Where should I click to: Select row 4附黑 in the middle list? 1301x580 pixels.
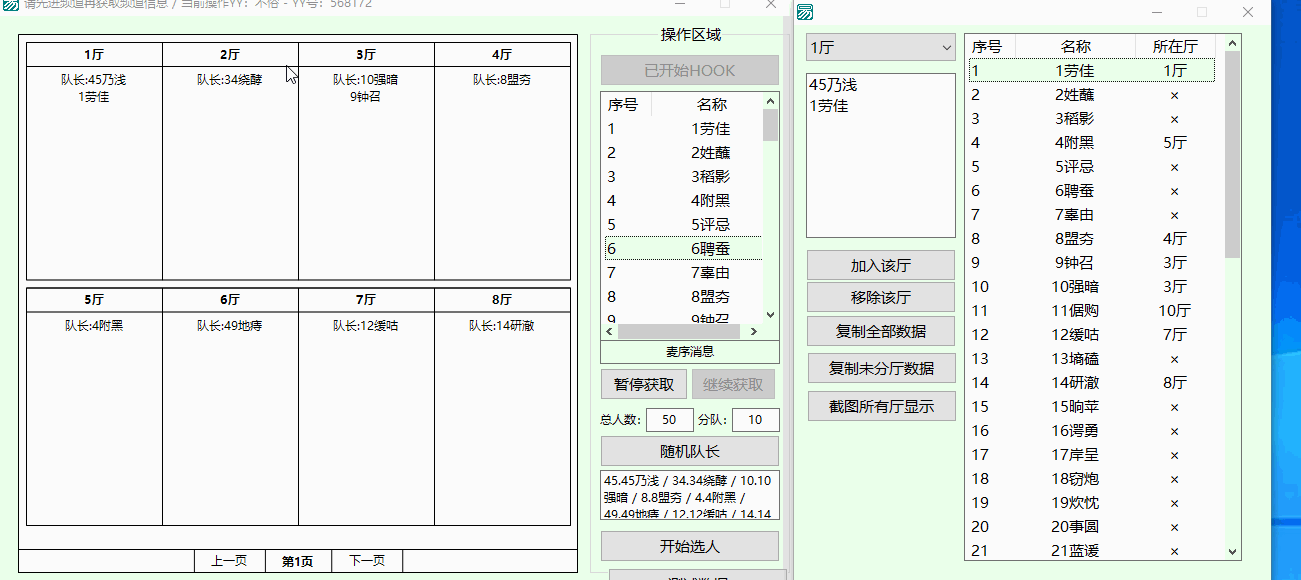click(683, 201)
